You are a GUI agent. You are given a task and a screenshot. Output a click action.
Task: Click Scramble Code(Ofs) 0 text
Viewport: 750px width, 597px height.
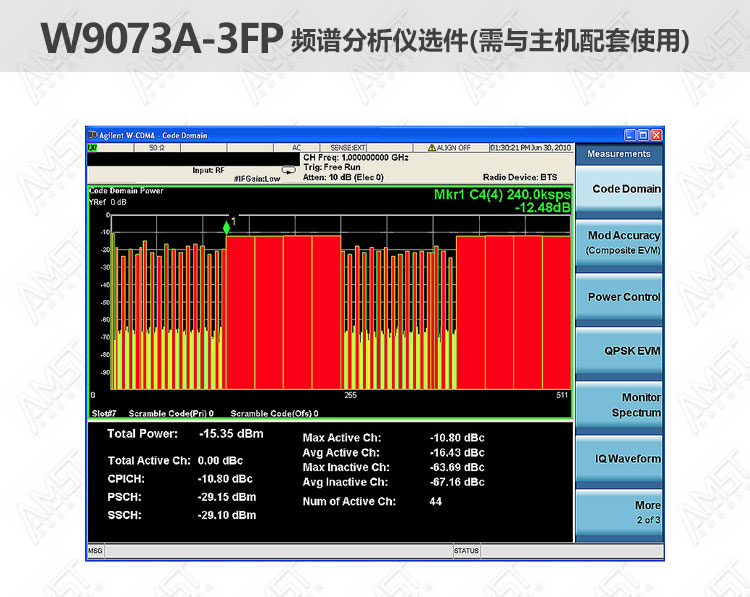click(274, 413)
